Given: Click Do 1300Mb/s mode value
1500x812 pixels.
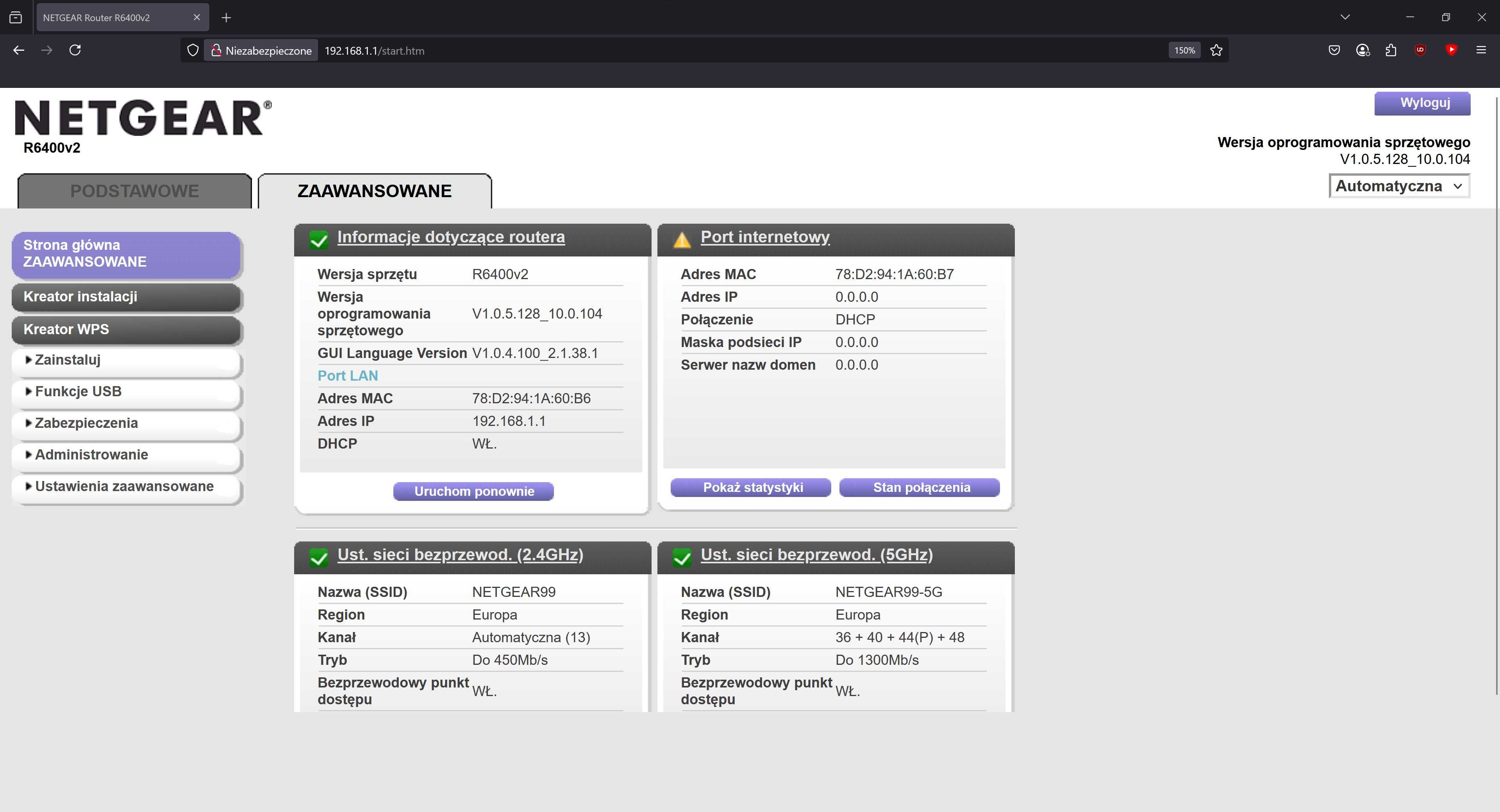Looking at the screenshot, I should point(877,661).
